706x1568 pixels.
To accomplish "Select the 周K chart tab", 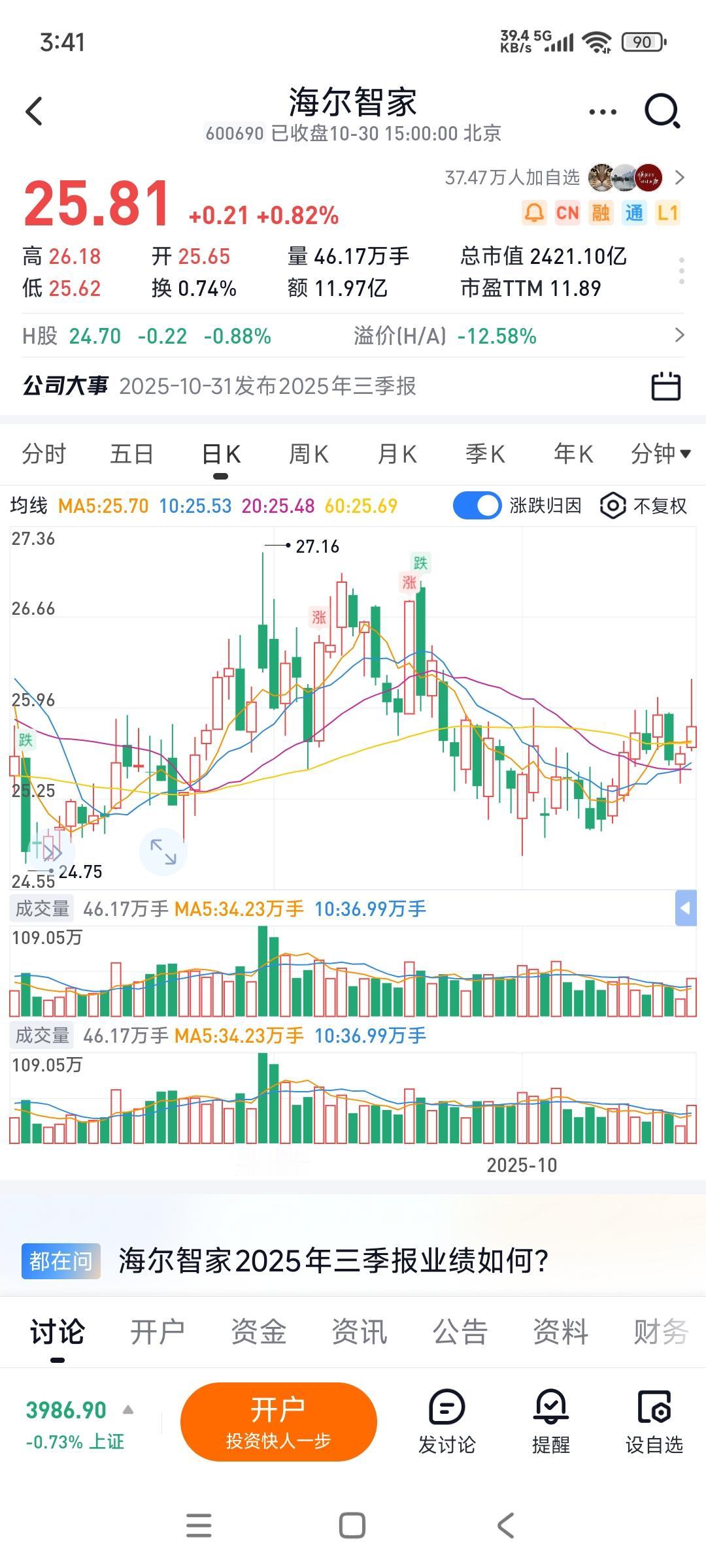I will (309, 453).
